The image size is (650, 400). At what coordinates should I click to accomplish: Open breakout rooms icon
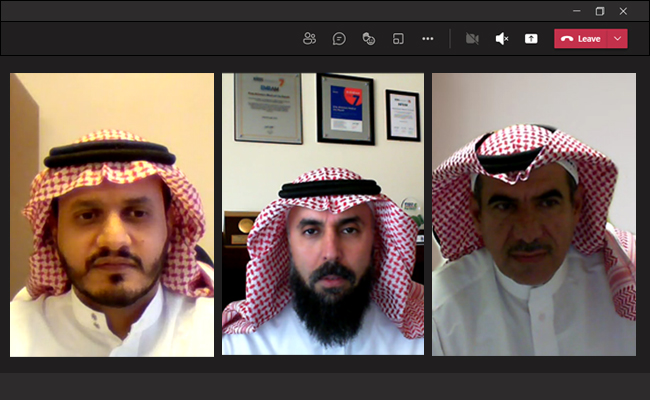tap(398, 39)
